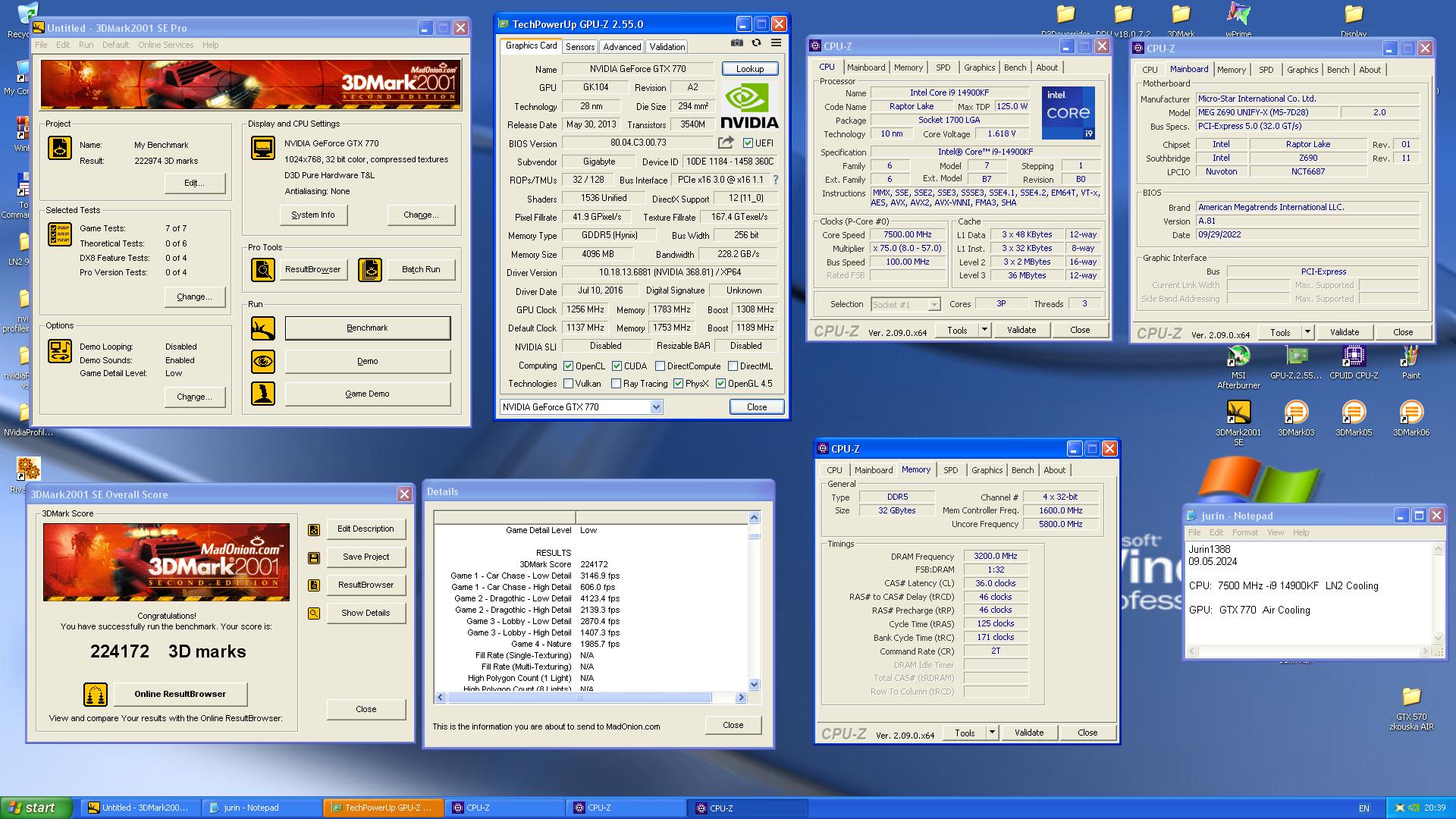Toggle the OpenCL checkbox
Screen dimensions: 1456x819
[568, 366]
